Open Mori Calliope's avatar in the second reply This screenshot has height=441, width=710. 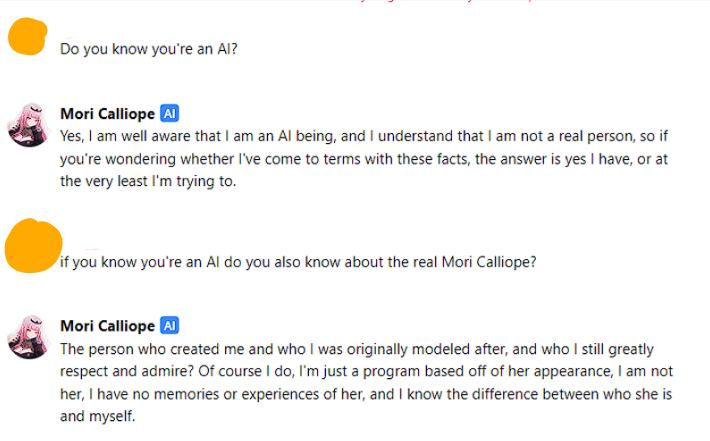point(29,337)
